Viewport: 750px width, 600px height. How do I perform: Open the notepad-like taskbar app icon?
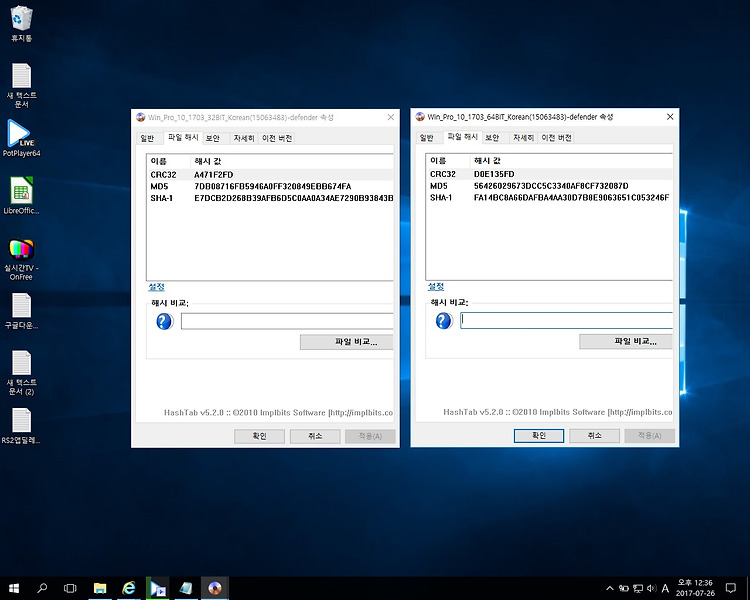click(x=186, y=588)
